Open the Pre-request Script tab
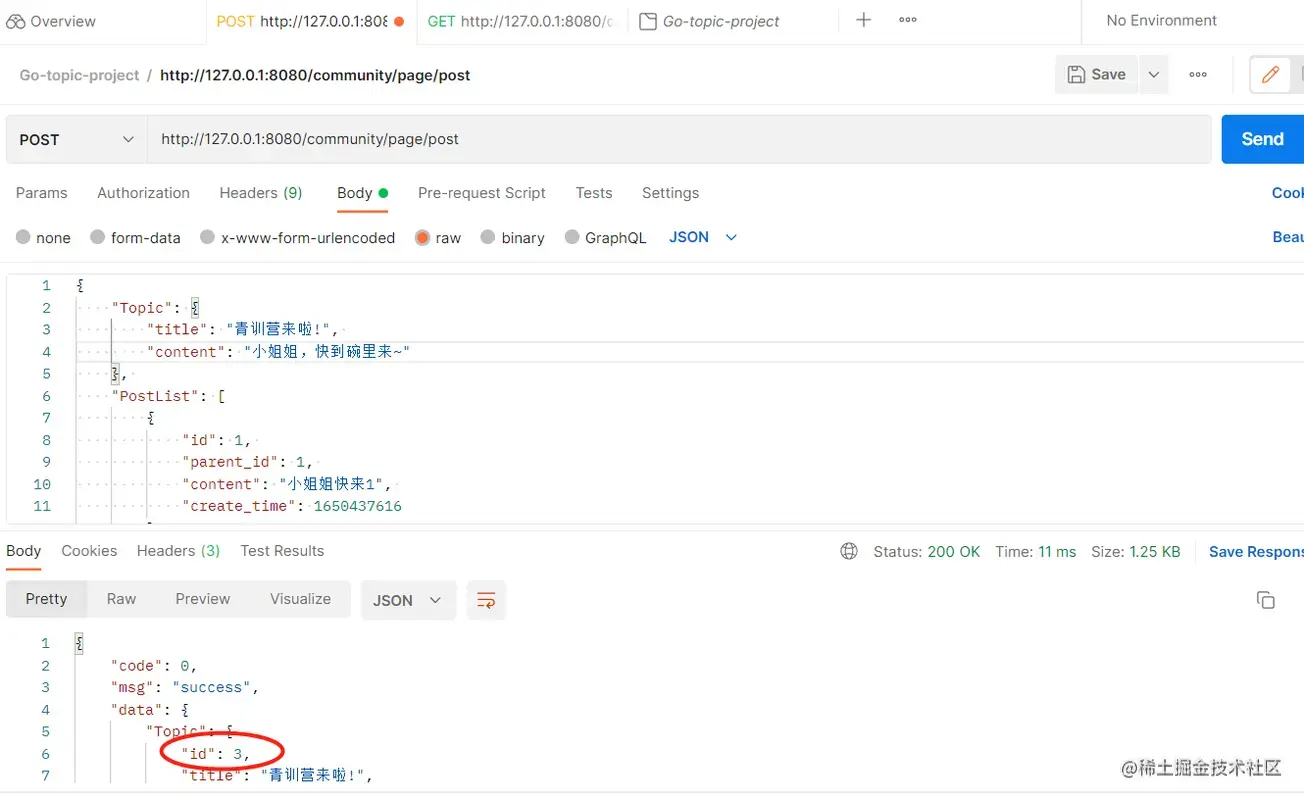Image resolution: width=1304 pixels, height=800 pixels. [482, 193]
